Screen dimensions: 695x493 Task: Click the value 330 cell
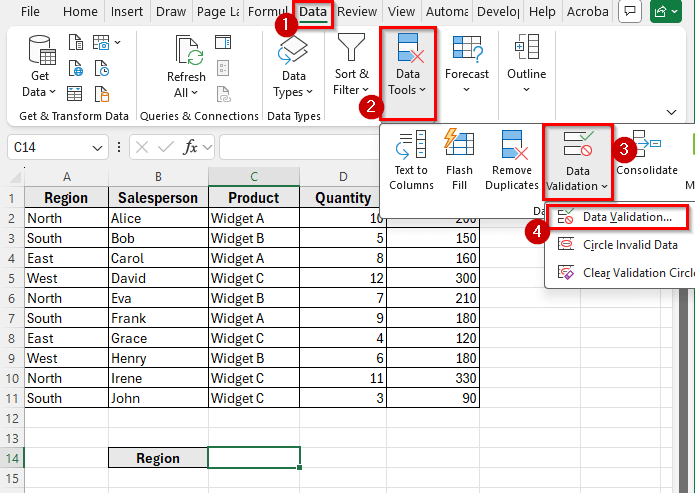coord(433,378)
